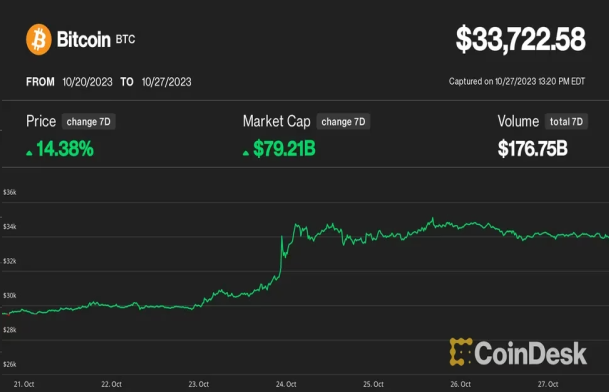
Task: Click the 23. Oct axis marker
Action: (199, 384)
